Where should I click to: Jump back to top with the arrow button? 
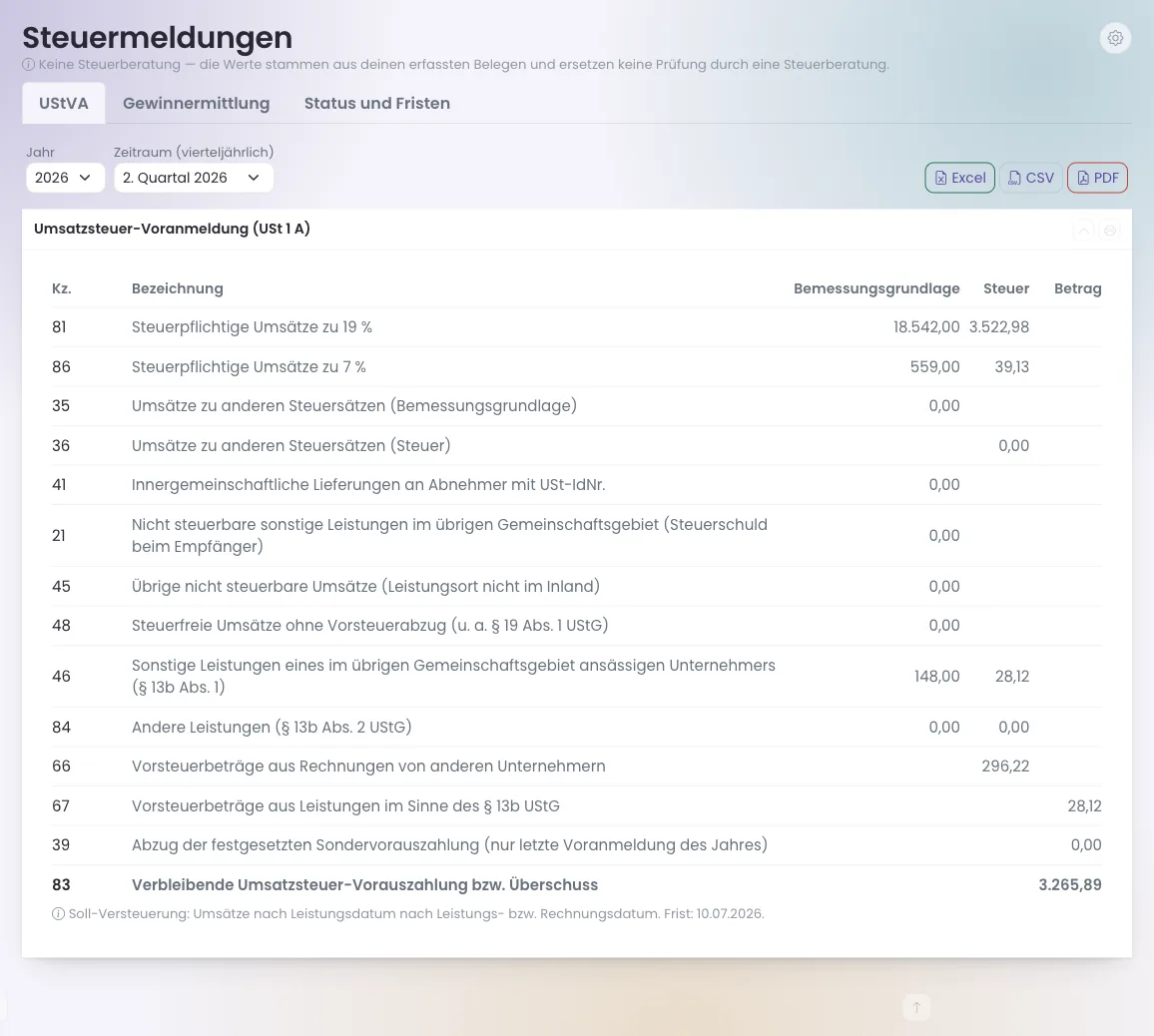(916, 1007)
